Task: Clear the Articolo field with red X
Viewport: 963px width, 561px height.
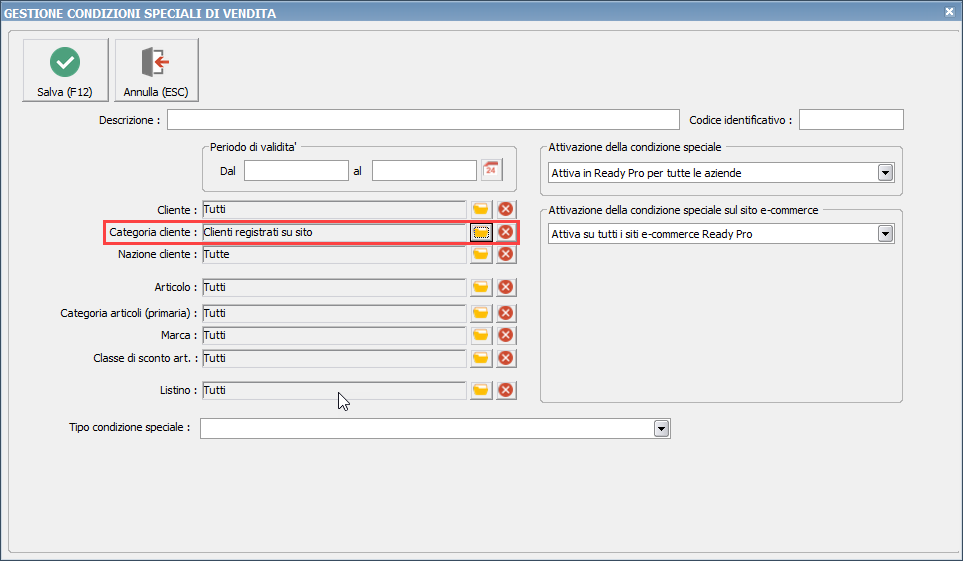Action: tap(505, 287)
